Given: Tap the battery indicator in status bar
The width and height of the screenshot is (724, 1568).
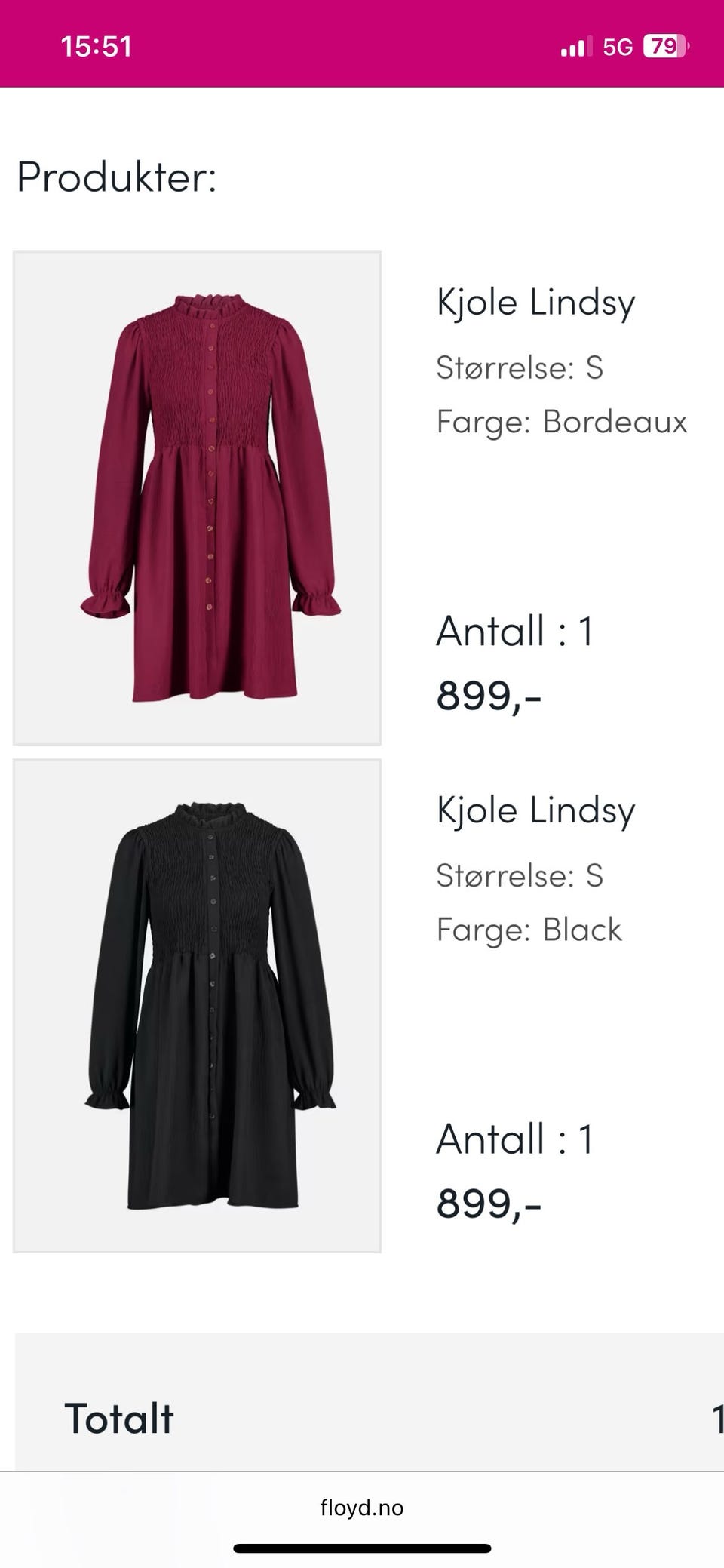Looking at the screenshot, I should point(665,47).
